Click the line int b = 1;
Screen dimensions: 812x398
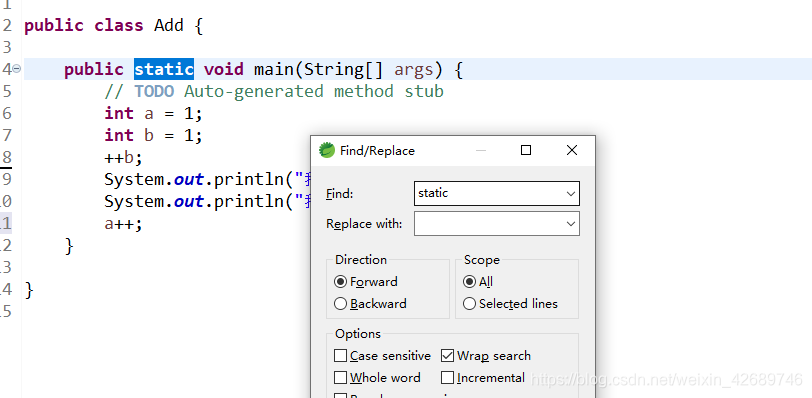click(153, 135)
